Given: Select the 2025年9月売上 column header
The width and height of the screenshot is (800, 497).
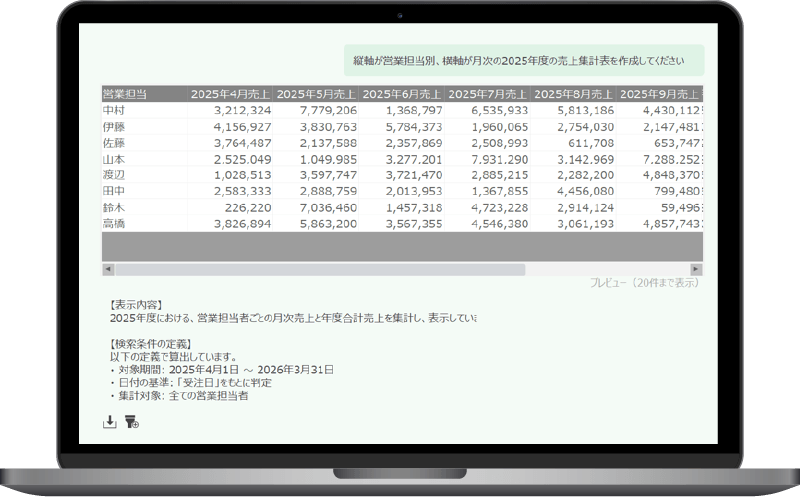Looking at the screenshot, I should pos(659,94).
